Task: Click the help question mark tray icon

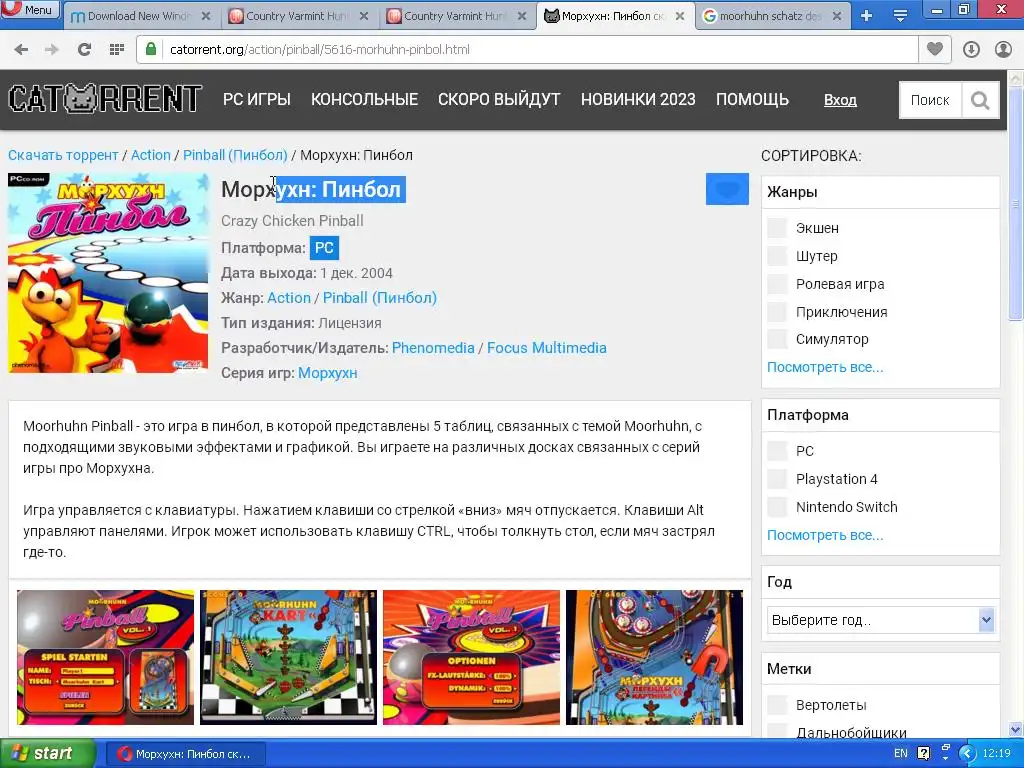Action: (x=923, y=754)
